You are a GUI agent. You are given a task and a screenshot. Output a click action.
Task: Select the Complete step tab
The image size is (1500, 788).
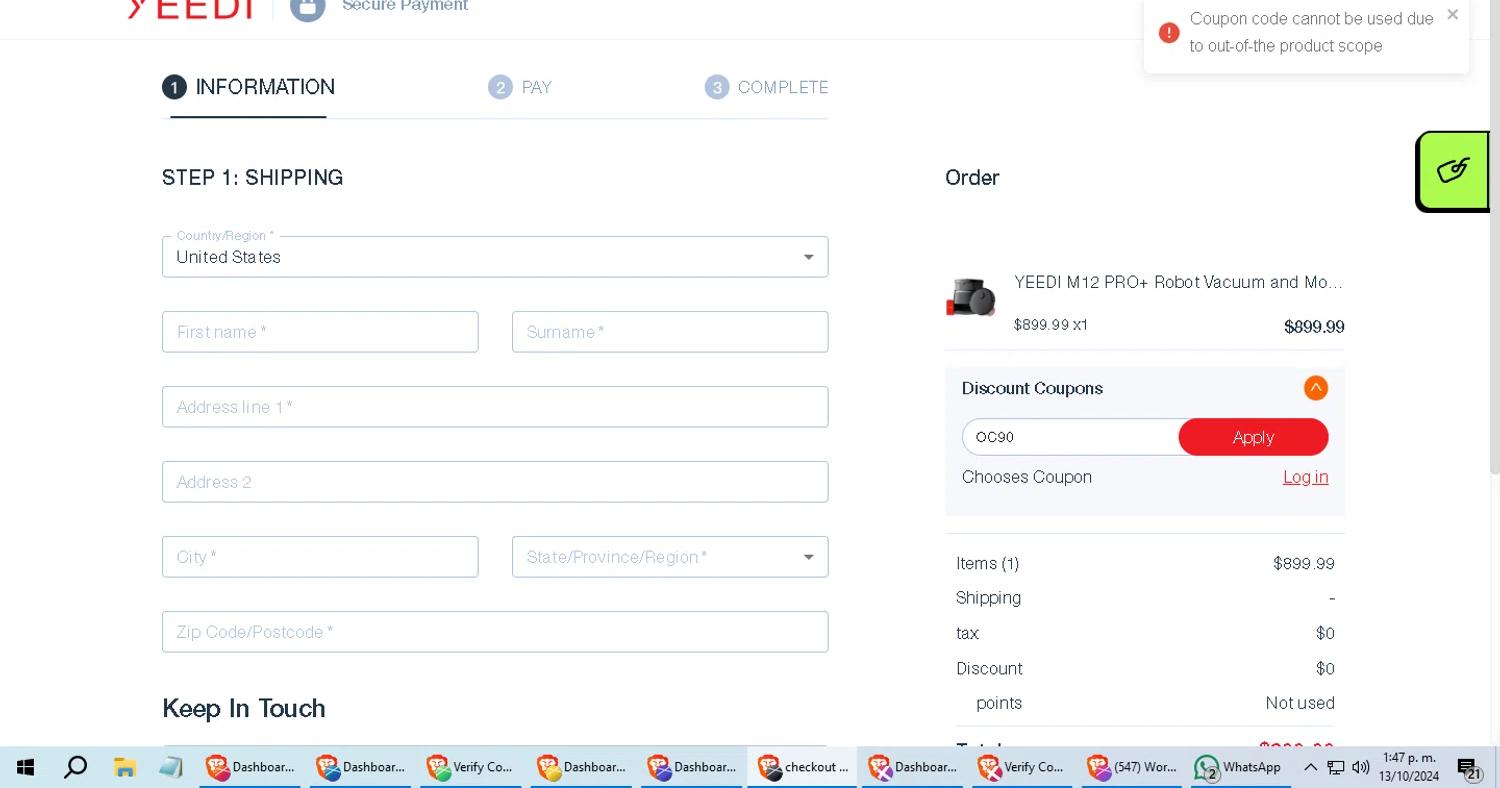click(767, 87)
